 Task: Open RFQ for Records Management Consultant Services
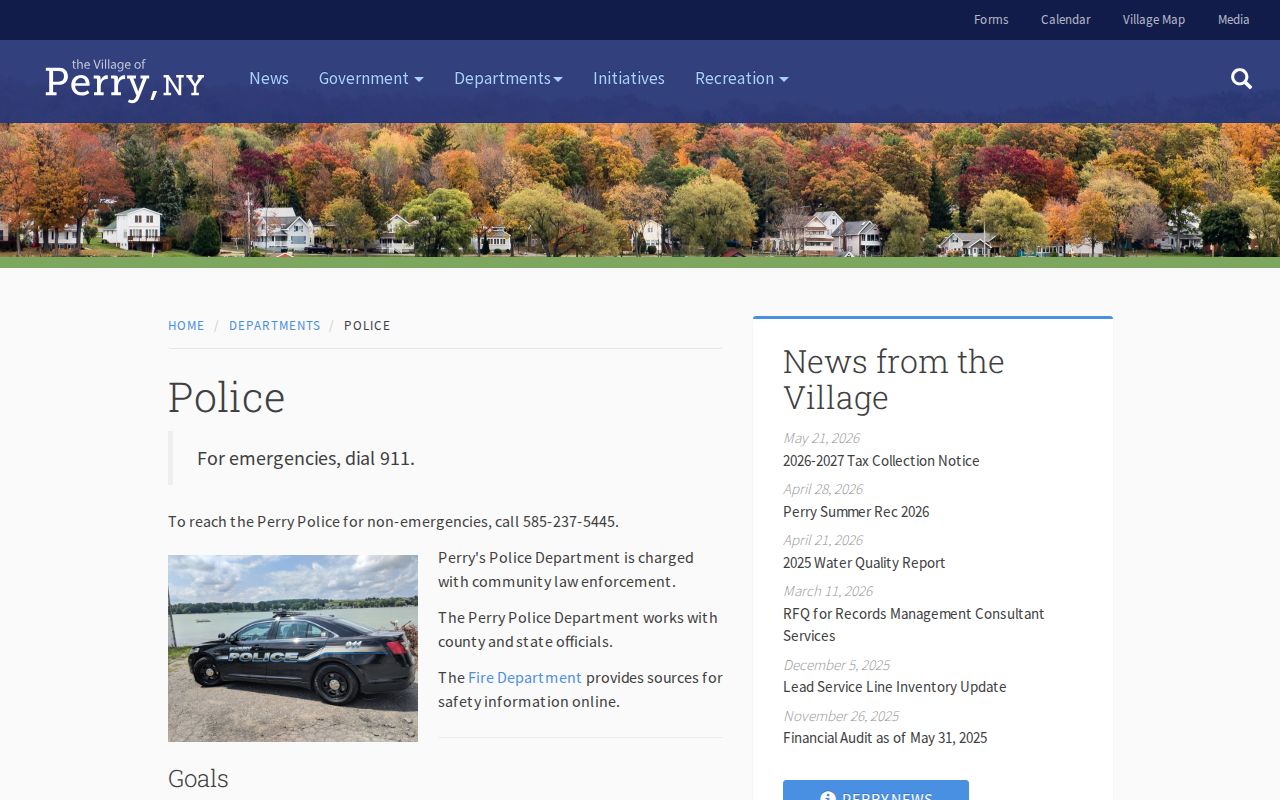[x=914, y=625]
